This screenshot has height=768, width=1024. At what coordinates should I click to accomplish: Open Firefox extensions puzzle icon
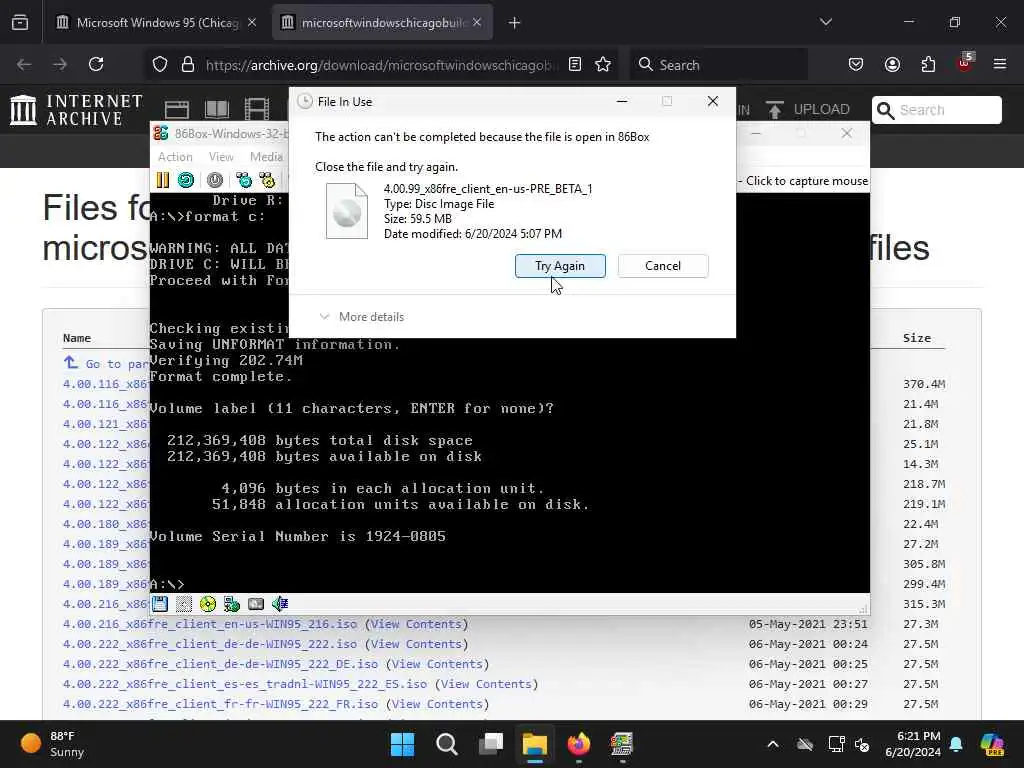pos(928,64)
